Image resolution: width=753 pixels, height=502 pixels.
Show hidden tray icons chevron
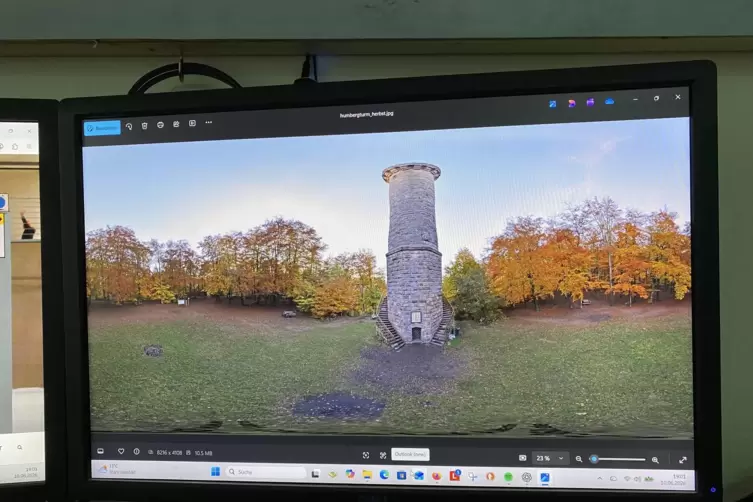[599, 478]
